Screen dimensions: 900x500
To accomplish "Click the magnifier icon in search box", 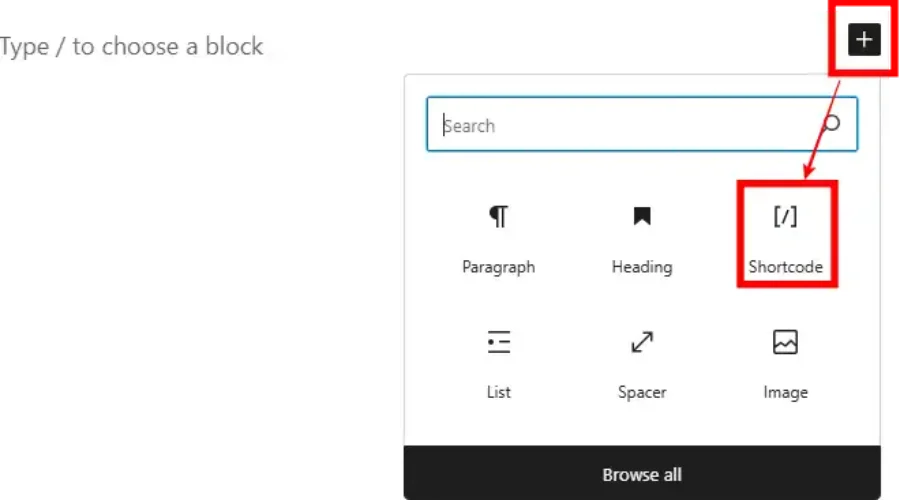I will pyautogui.click(x=831, y=124).
